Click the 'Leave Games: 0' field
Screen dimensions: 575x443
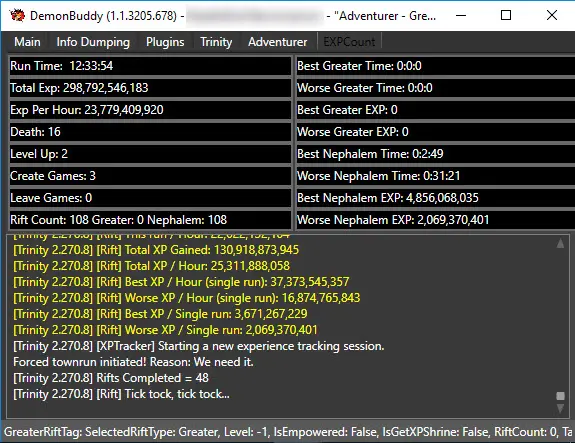150,198
